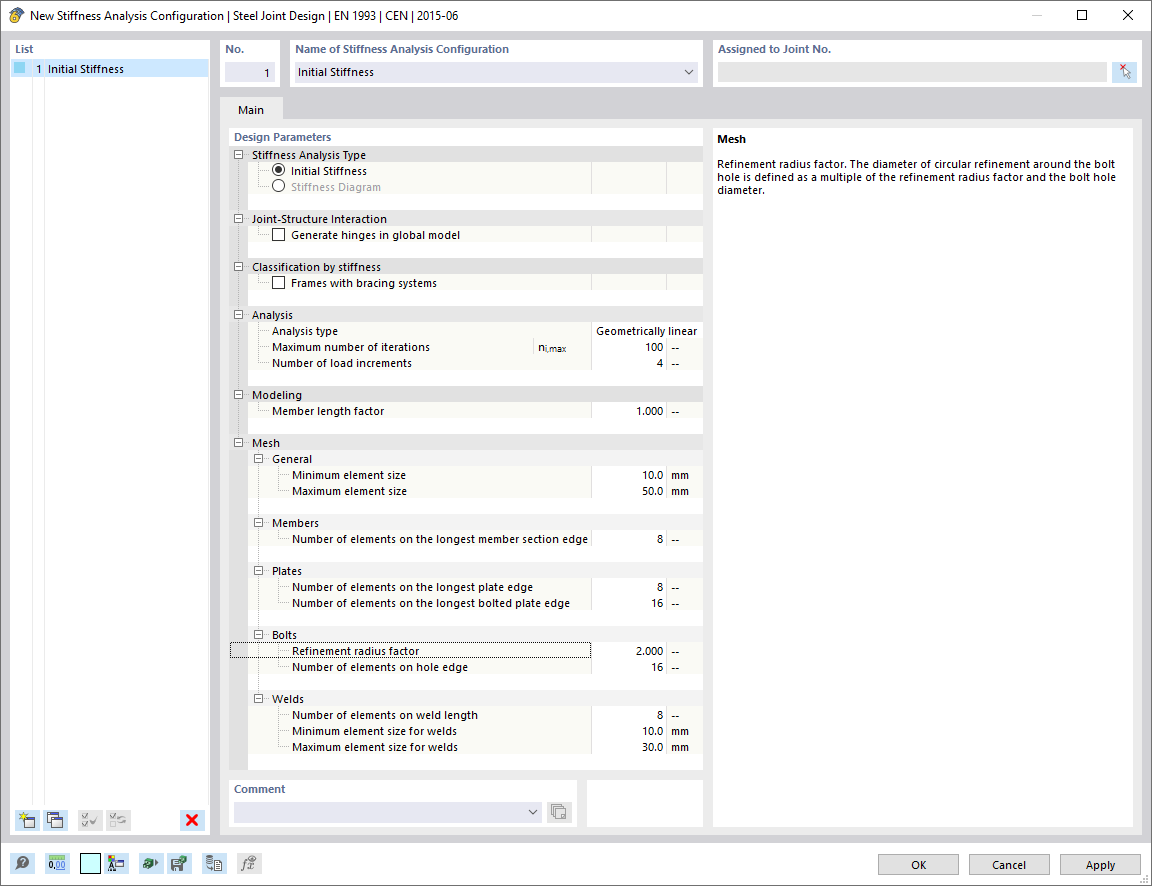Click the New configuration icon below the List
Screen dimensions: 1152x886
click(27, 820)
